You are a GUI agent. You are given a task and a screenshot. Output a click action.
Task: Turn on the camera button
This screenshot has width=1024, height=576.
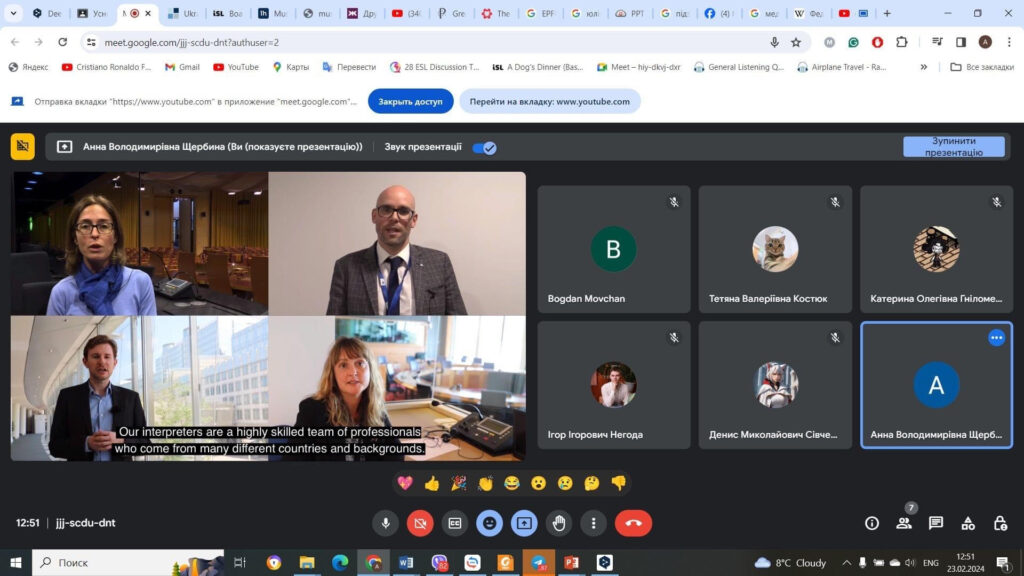[420, 523]
